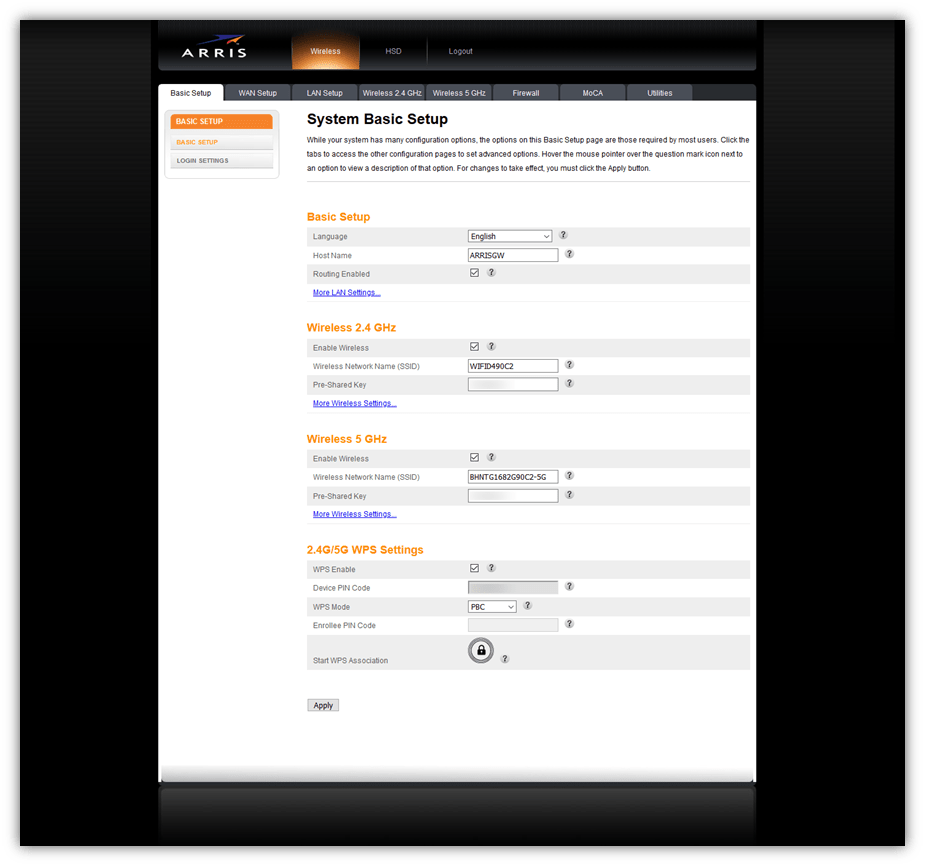This screenshot has width=925, height=866.
Task: Click help icon next to Host Name
Action: 569,254
